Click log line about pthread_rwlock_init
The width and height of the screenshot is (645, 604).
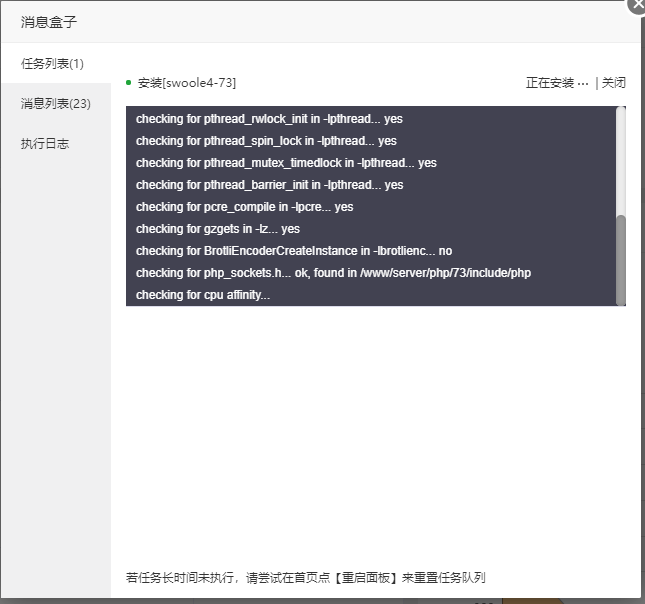[269, 119]
